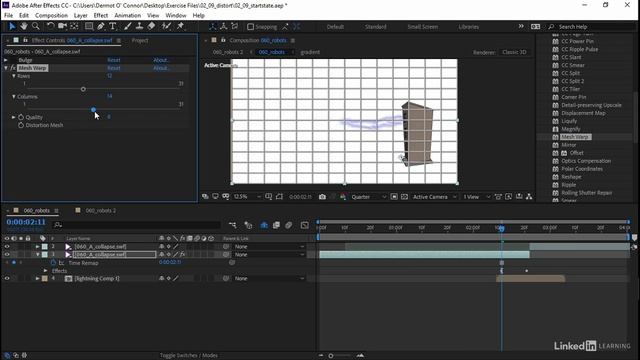Open the Libraries workspace

pos(468,27)
